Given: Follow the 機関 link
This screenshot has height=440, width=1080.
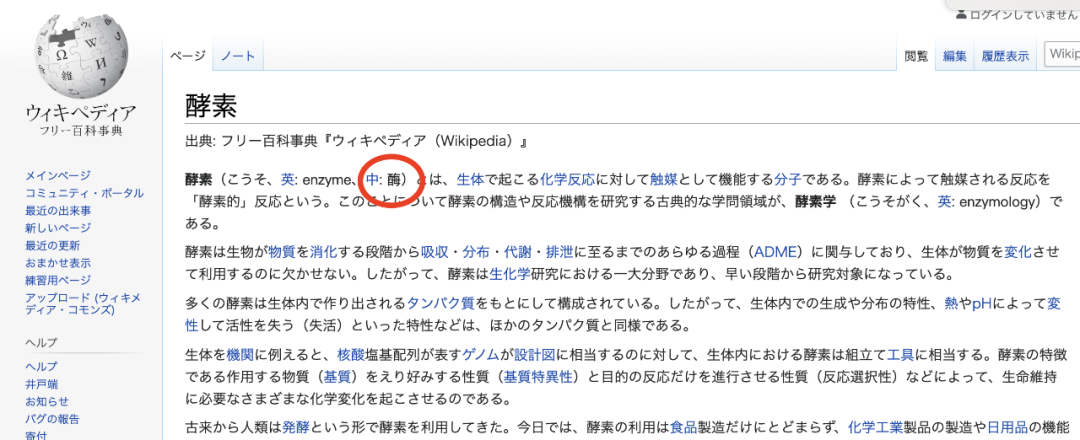Looking at the screenshot, I should click(240, 355).
